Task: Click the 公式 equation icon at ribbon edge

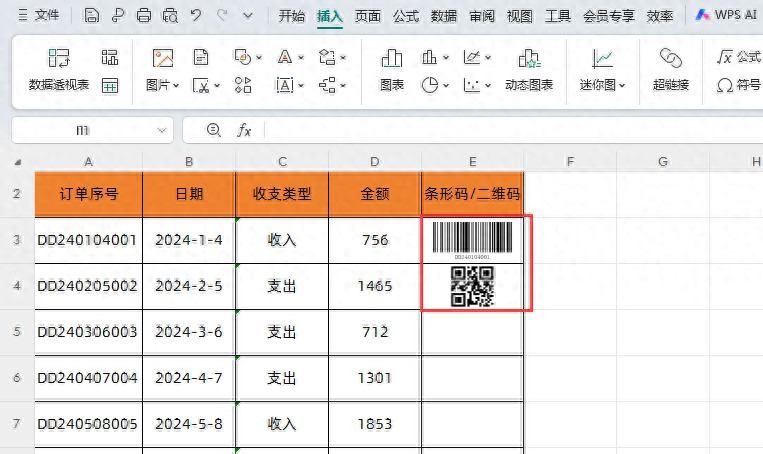Action: 739,57
